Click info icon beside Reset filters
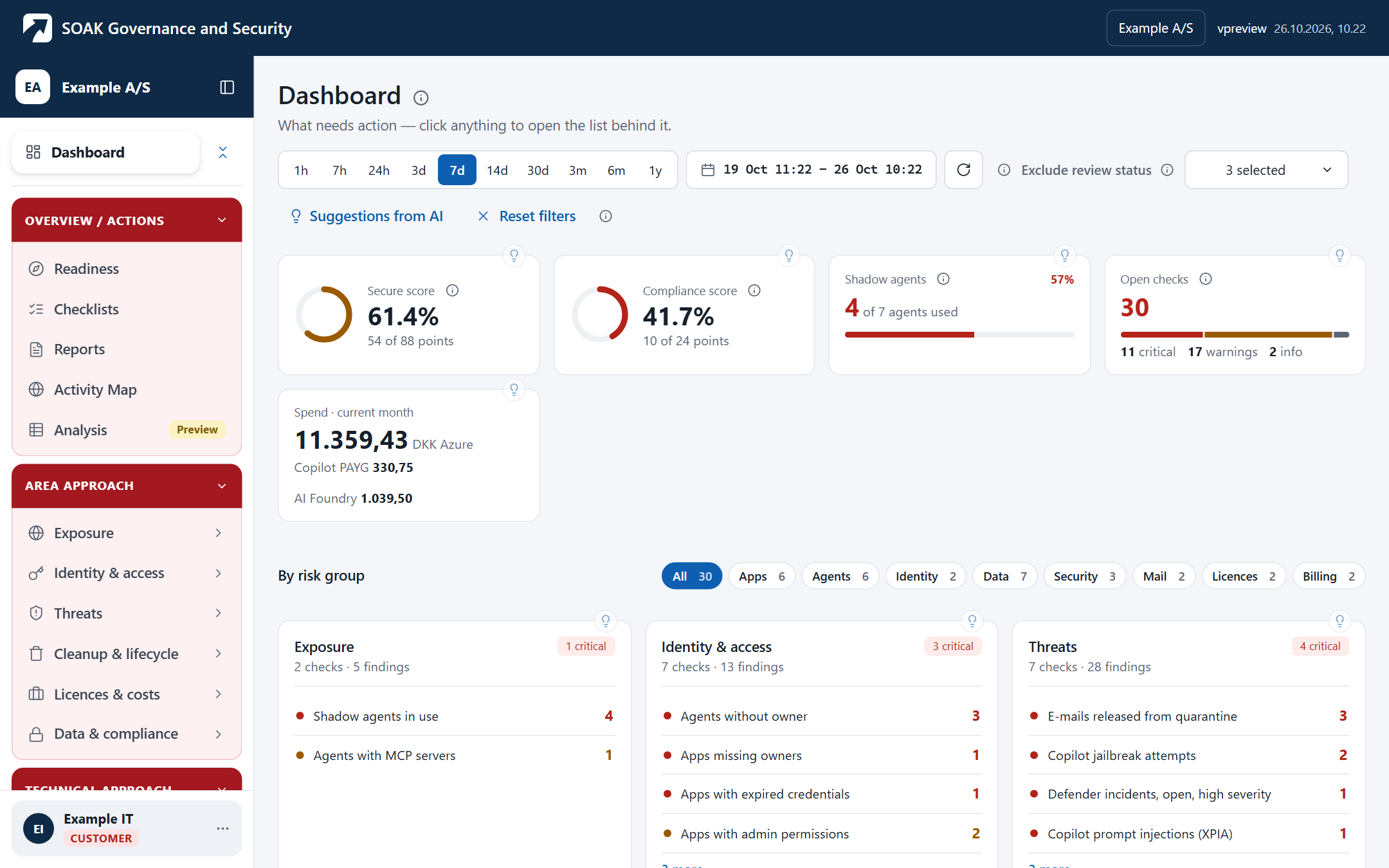The image size is (1389, 868). (606, 216)
